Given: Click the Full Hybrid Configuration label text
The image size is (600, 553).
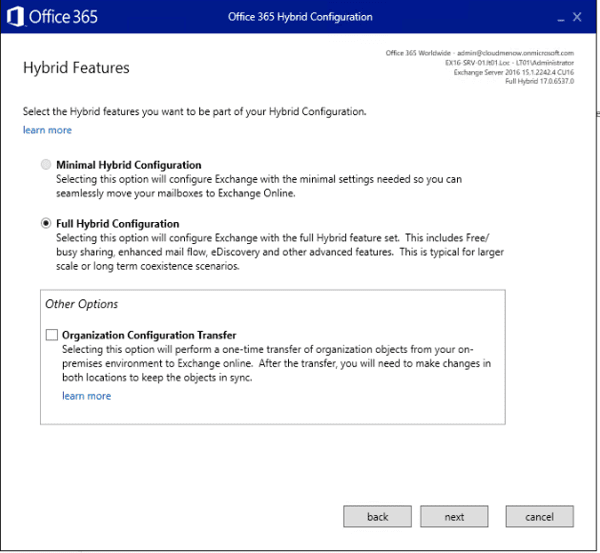Looking at the screenshot, I should (x=118, y=224).
